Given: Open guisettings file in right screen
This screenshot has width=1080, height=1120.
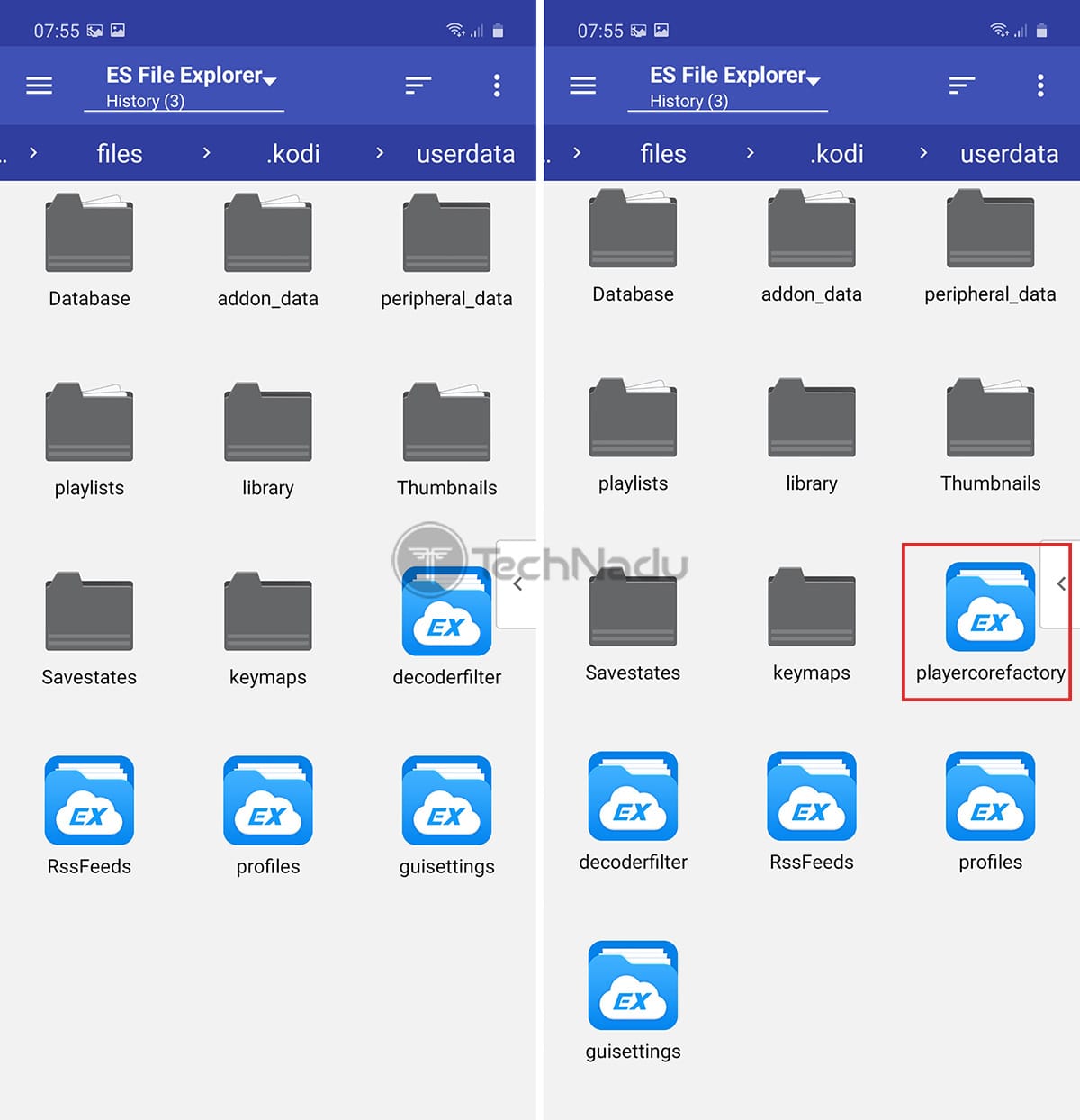Looking at the screenshot, I should click(633, 1000).
